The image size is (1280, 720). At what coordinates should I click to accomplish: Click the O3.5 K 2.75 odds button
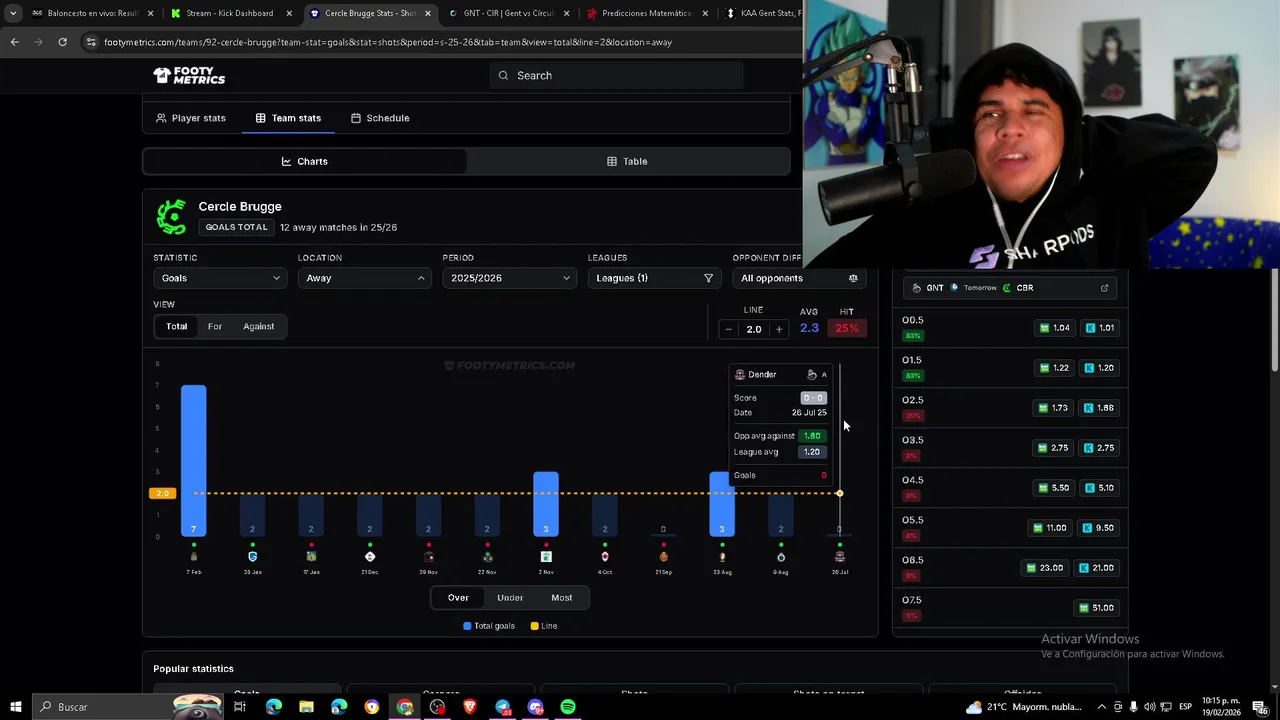tap(1099, 448)
